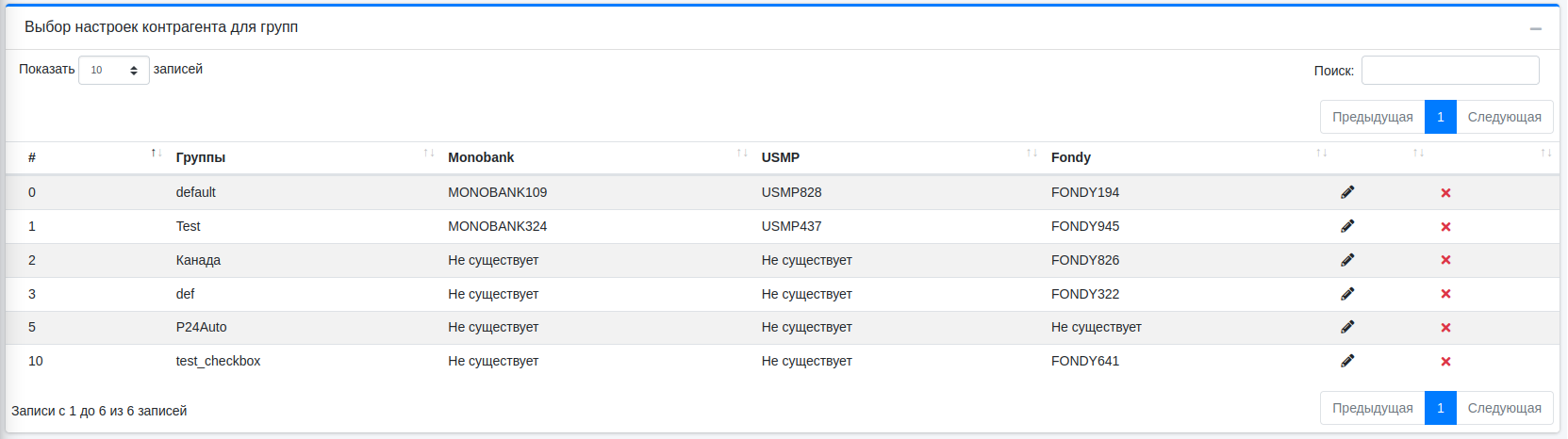Edit the P24Auto group settings
This screenshot has height=439, width=1568.
[1347, 327]
